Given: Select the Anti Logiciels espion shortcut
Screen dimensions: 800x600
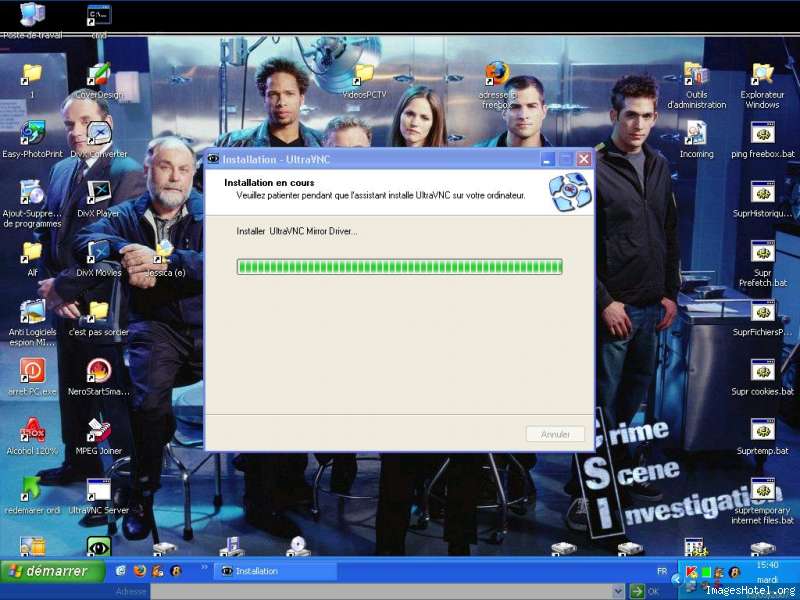Looking at the screenshot, I should click(x=32, y=312).
